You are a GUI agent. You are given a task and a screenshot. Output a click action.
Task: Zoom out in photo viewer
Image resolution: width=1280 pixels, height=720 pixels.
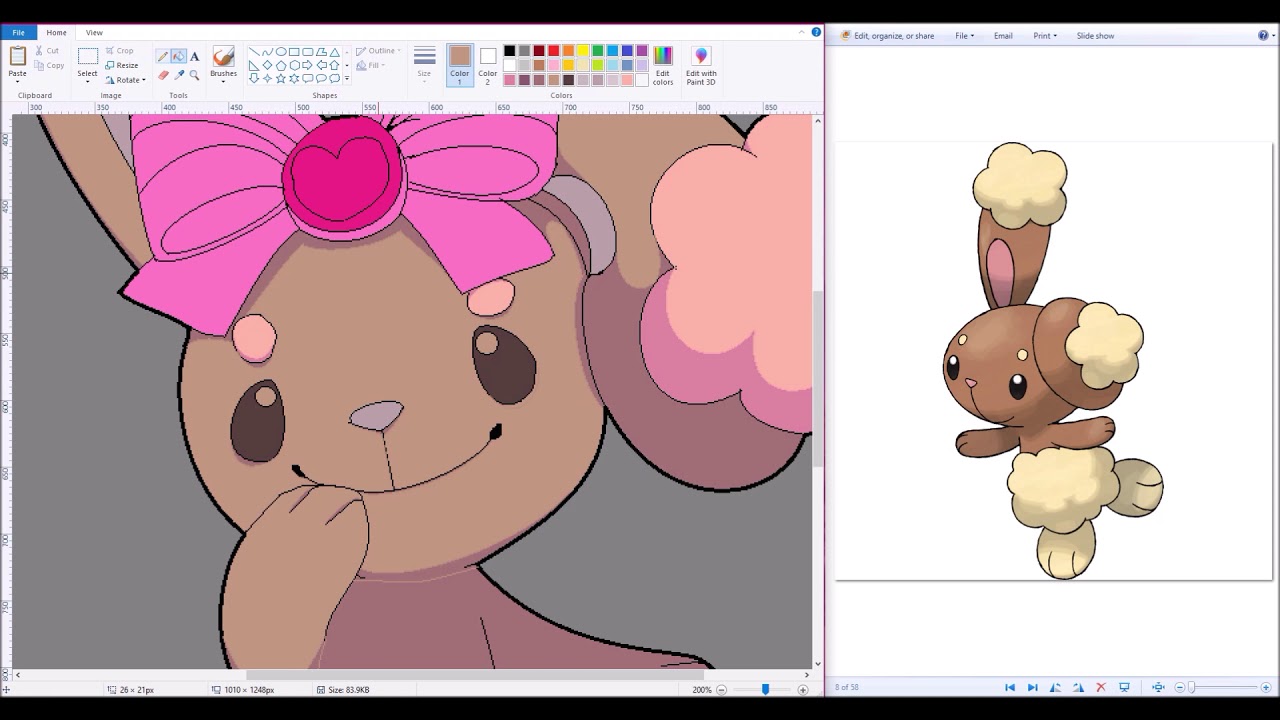point(1180,687)
